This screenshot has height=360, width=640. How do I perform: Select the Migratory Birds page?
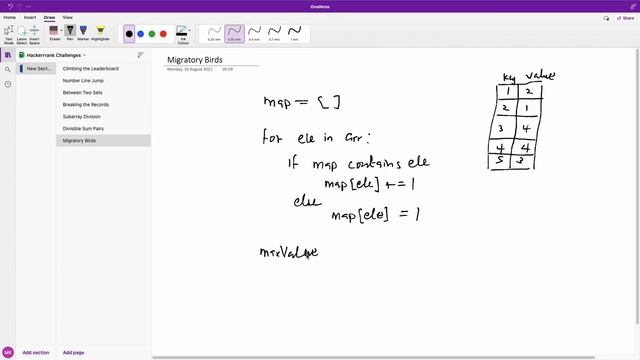[103, 140]
